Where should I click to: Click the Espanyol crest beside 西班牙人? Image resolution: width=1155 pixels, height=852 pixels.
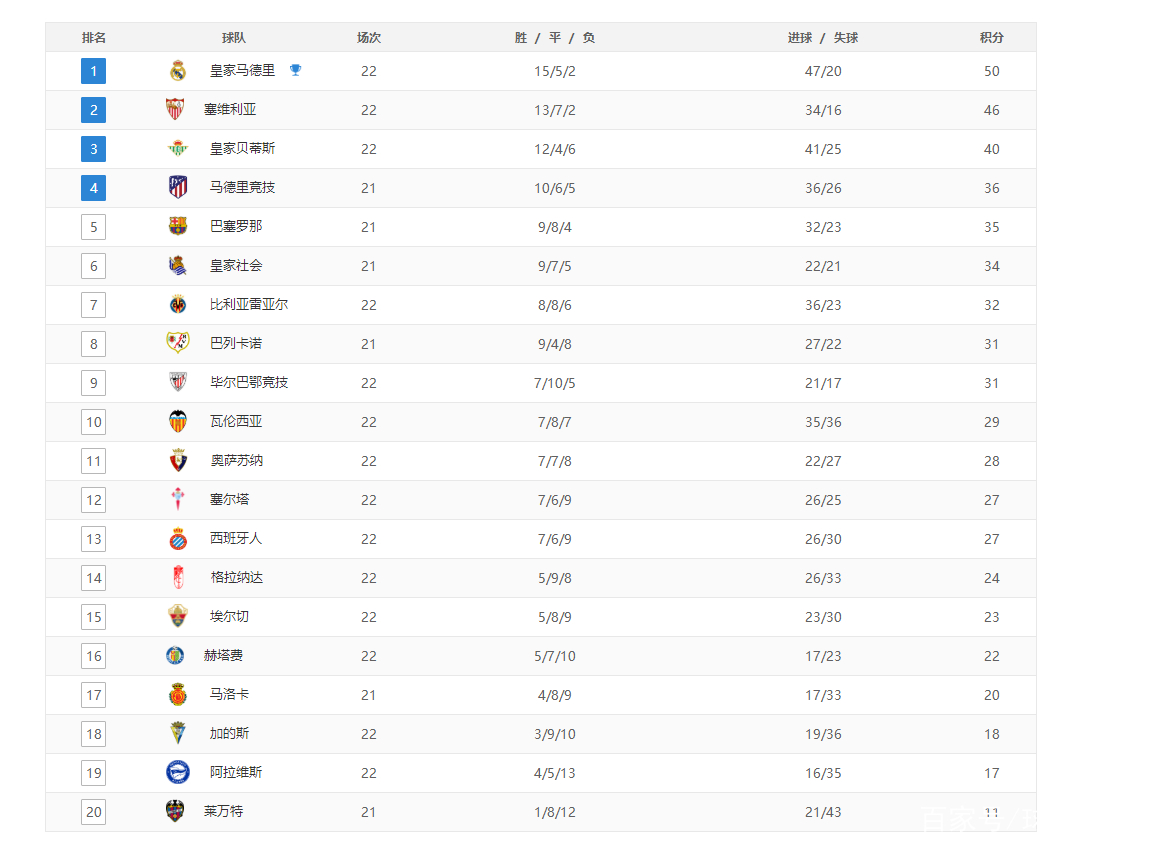178,538
